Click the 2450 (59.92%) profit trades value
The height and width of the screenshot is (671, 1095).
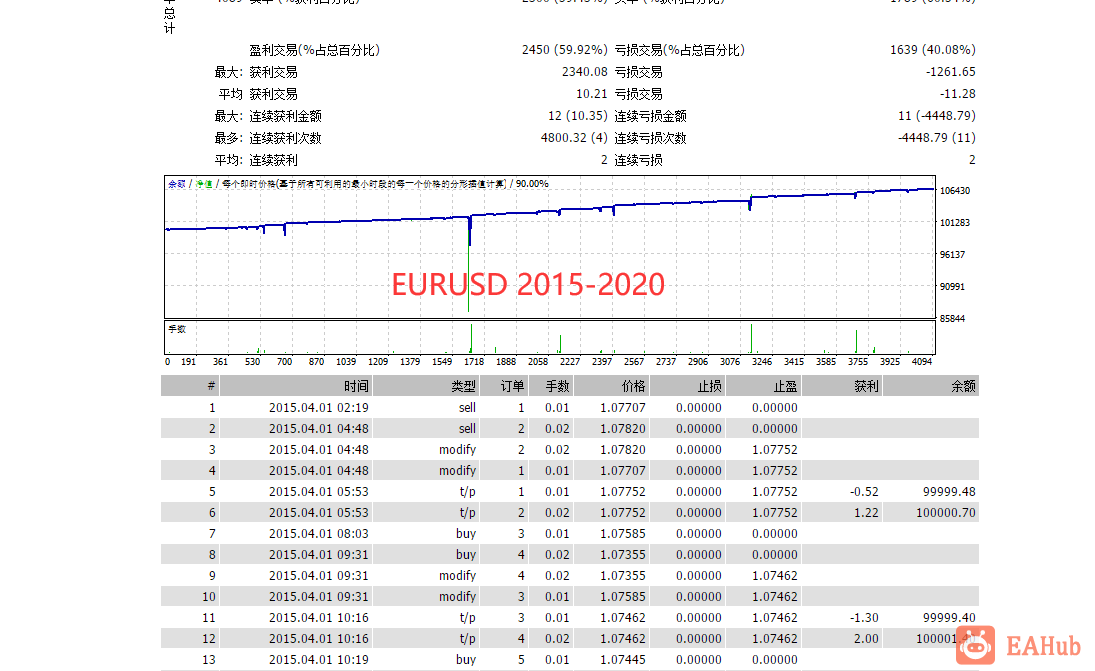[x=564, y=50]
